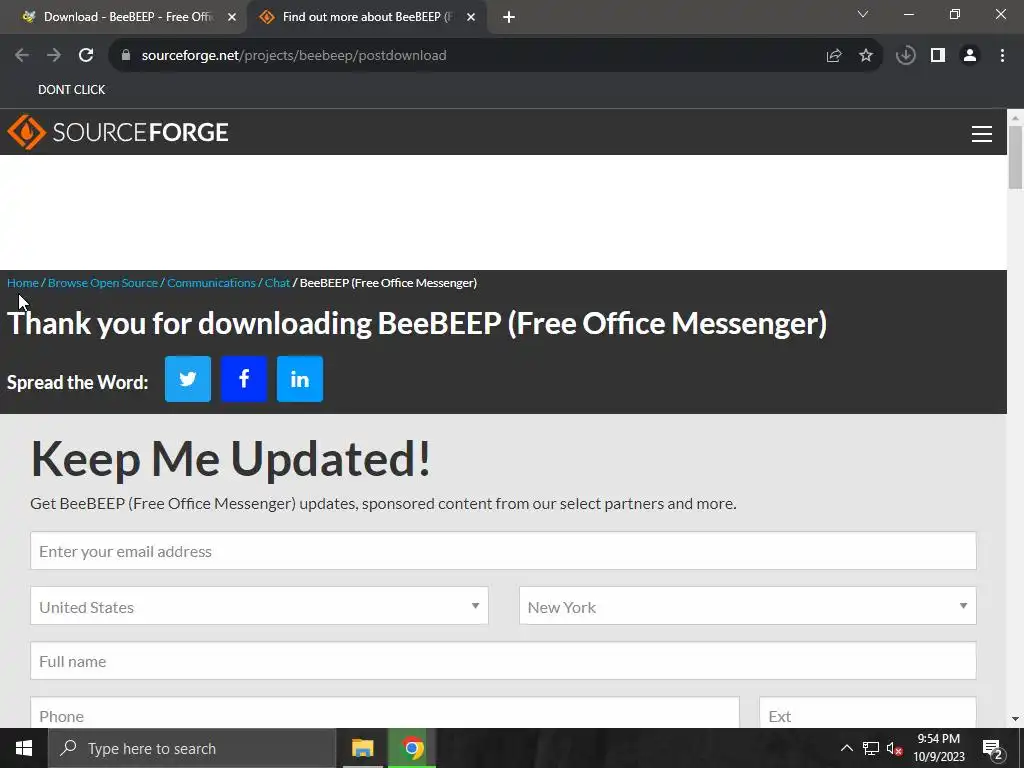The height and width of the screenshot is (768, 1024).
Task: Reload the current page
Action: point(86,56)
